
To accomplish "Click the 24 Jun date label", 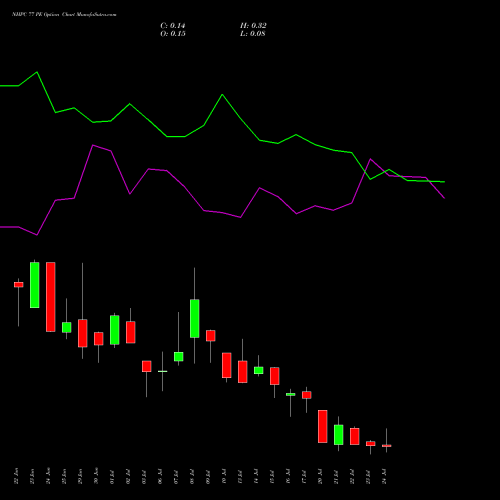I will point(48,476).
